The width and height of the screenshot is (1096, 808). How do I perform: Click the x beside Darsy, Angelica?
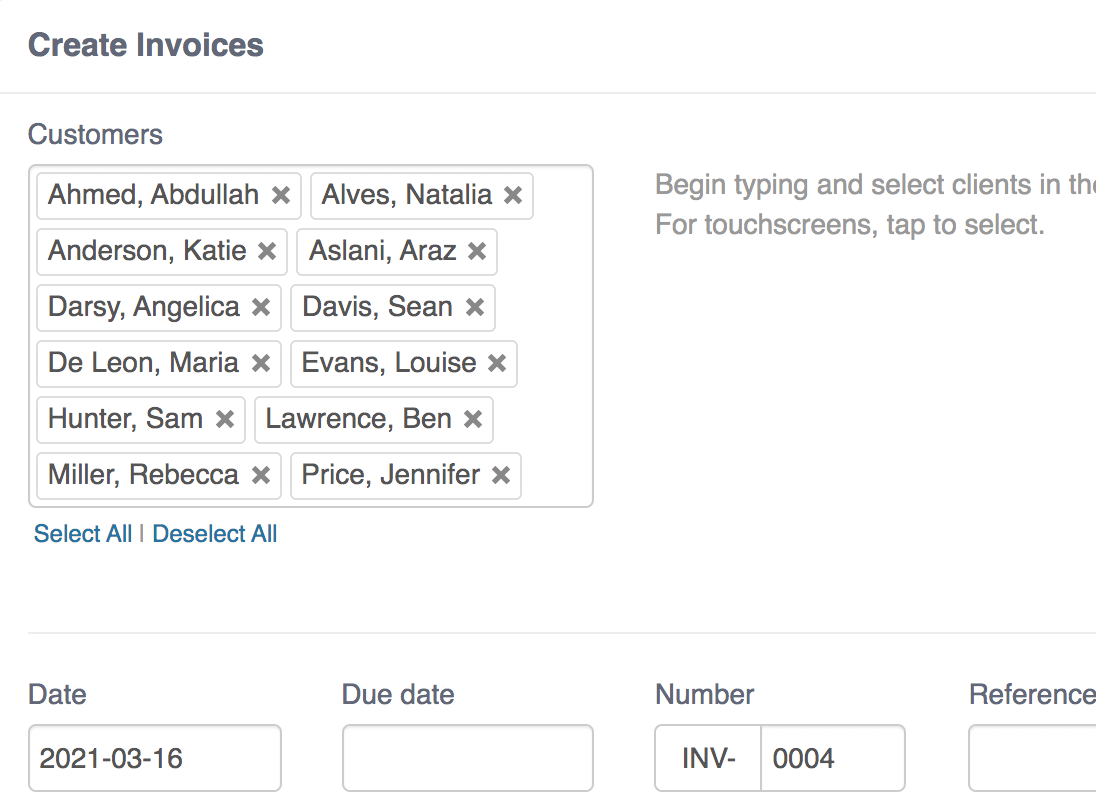[x=261, y=307]
